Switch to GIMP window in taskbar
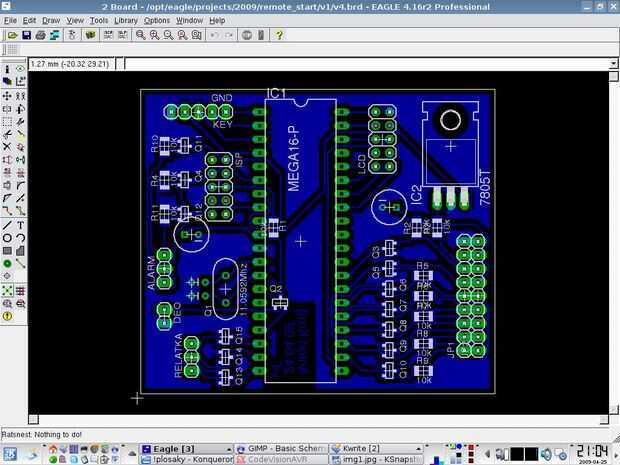This screenshot has height=465, width=620. (282, 449)
